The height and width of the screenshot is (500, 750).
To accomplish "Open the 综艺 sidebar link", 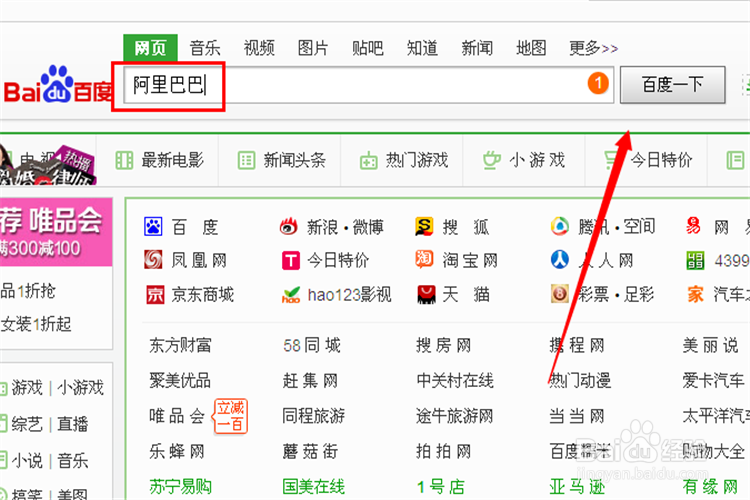I will pyautogui.click(x=27, y=424).
